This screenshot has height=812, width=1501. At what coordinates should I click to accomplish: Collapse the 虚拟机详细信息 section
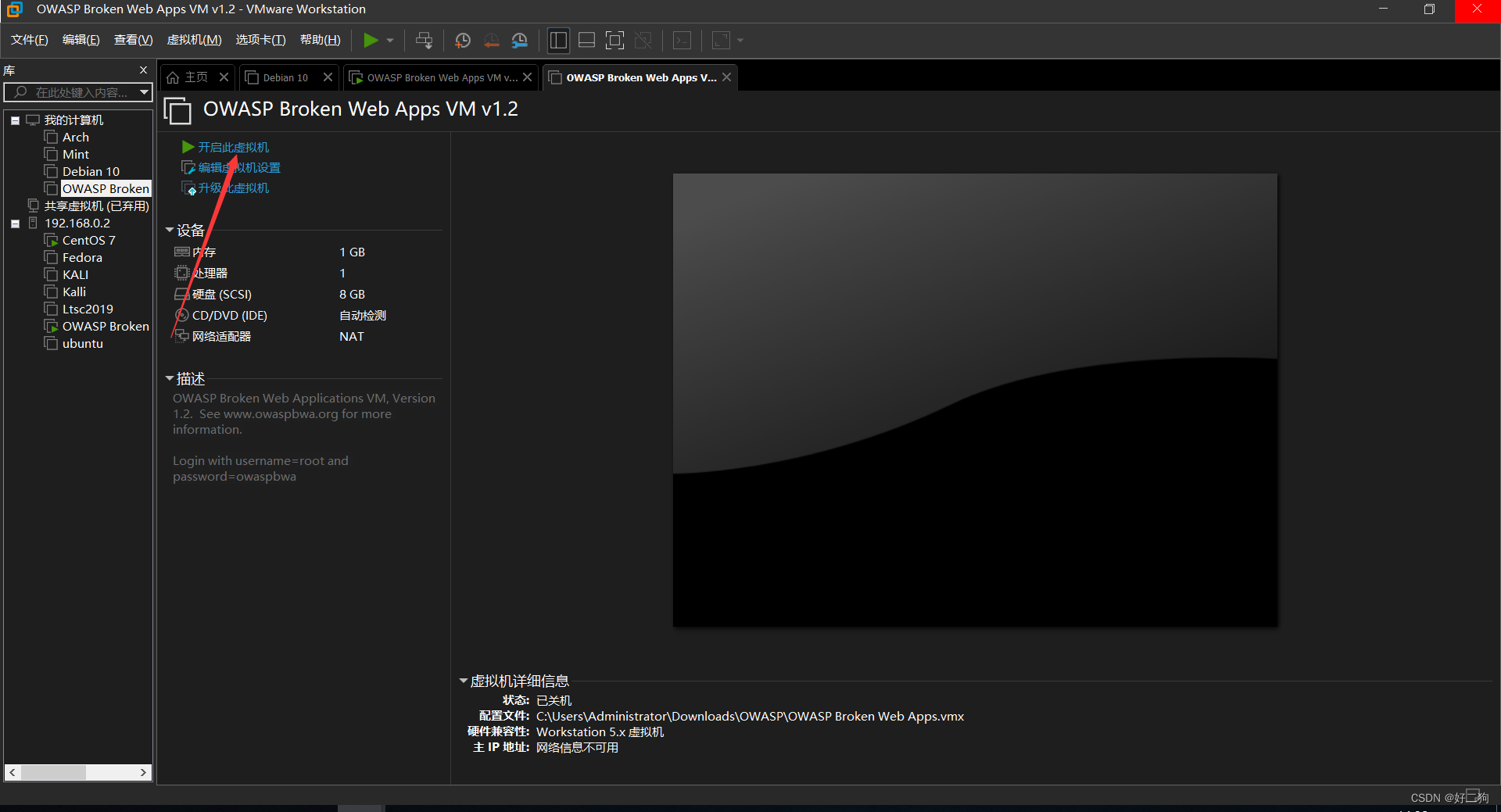pos(463,681)
